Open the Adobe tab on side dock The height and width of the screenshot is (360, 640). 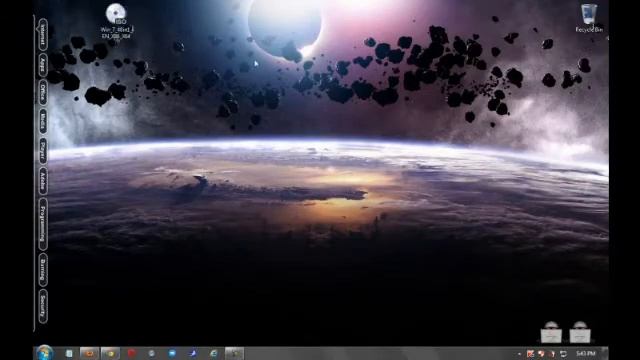click(42, 181)
